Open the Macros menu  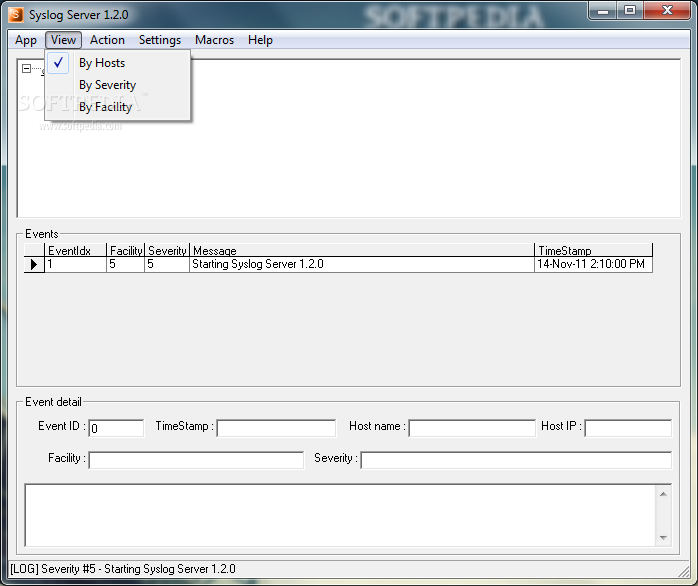point(214,40)
